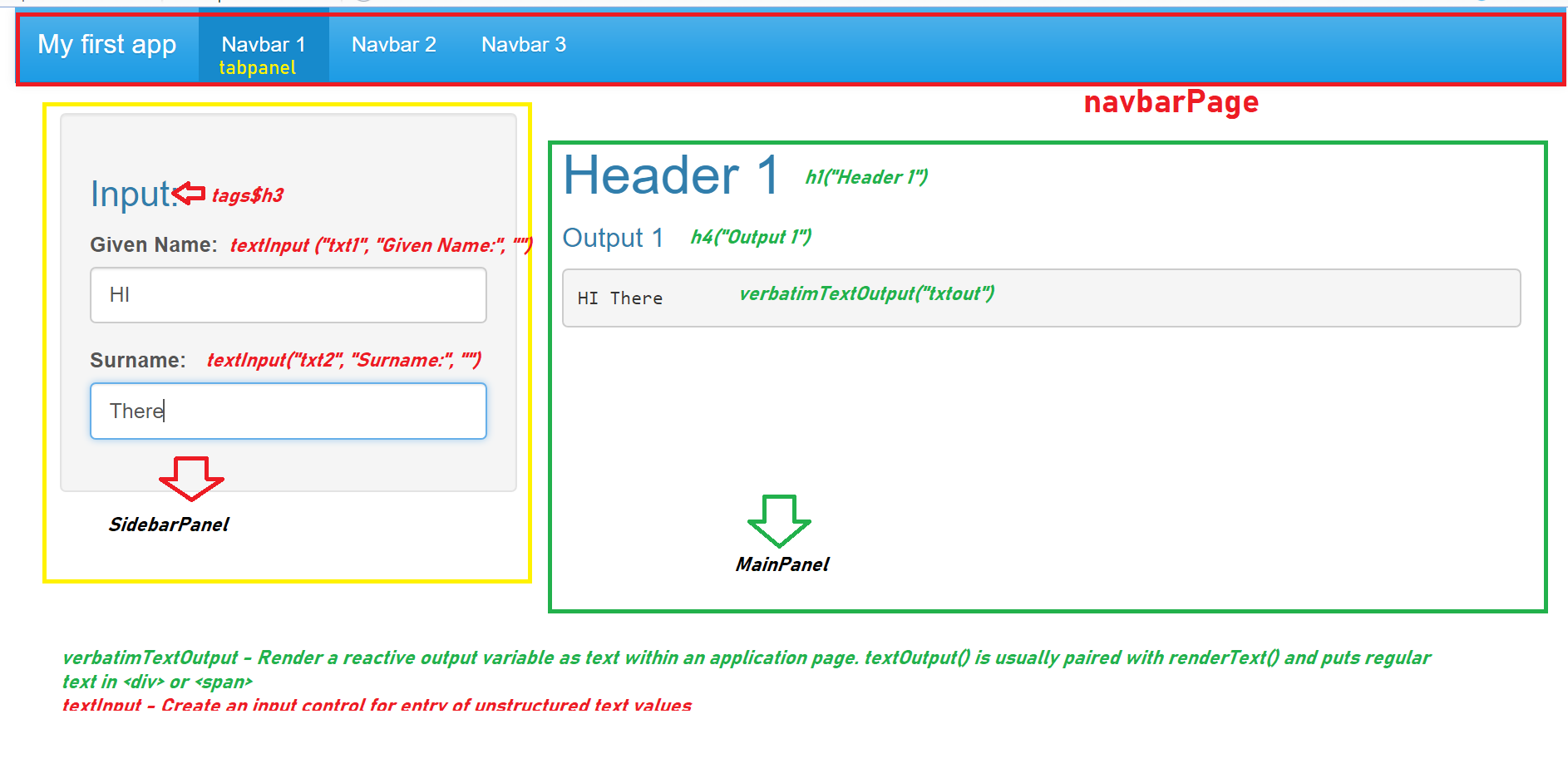Click the My first app title

[107, 44]
